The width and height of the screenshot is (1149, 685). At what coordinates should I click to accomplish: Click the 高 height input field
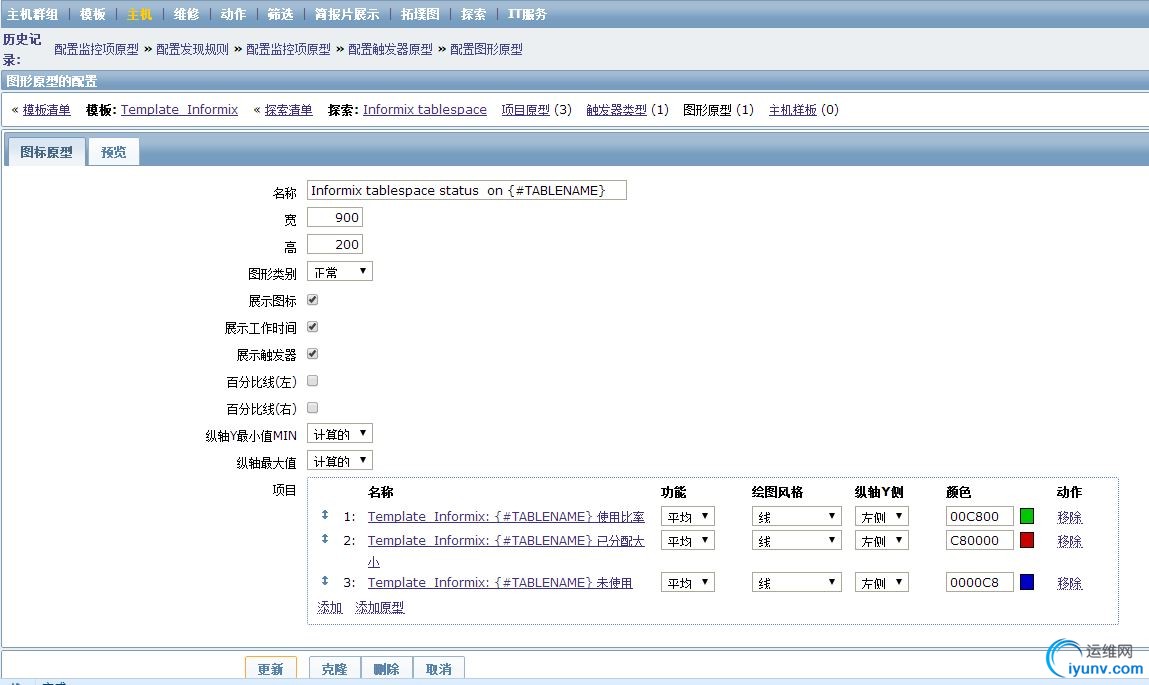click(x=335, y=245)
